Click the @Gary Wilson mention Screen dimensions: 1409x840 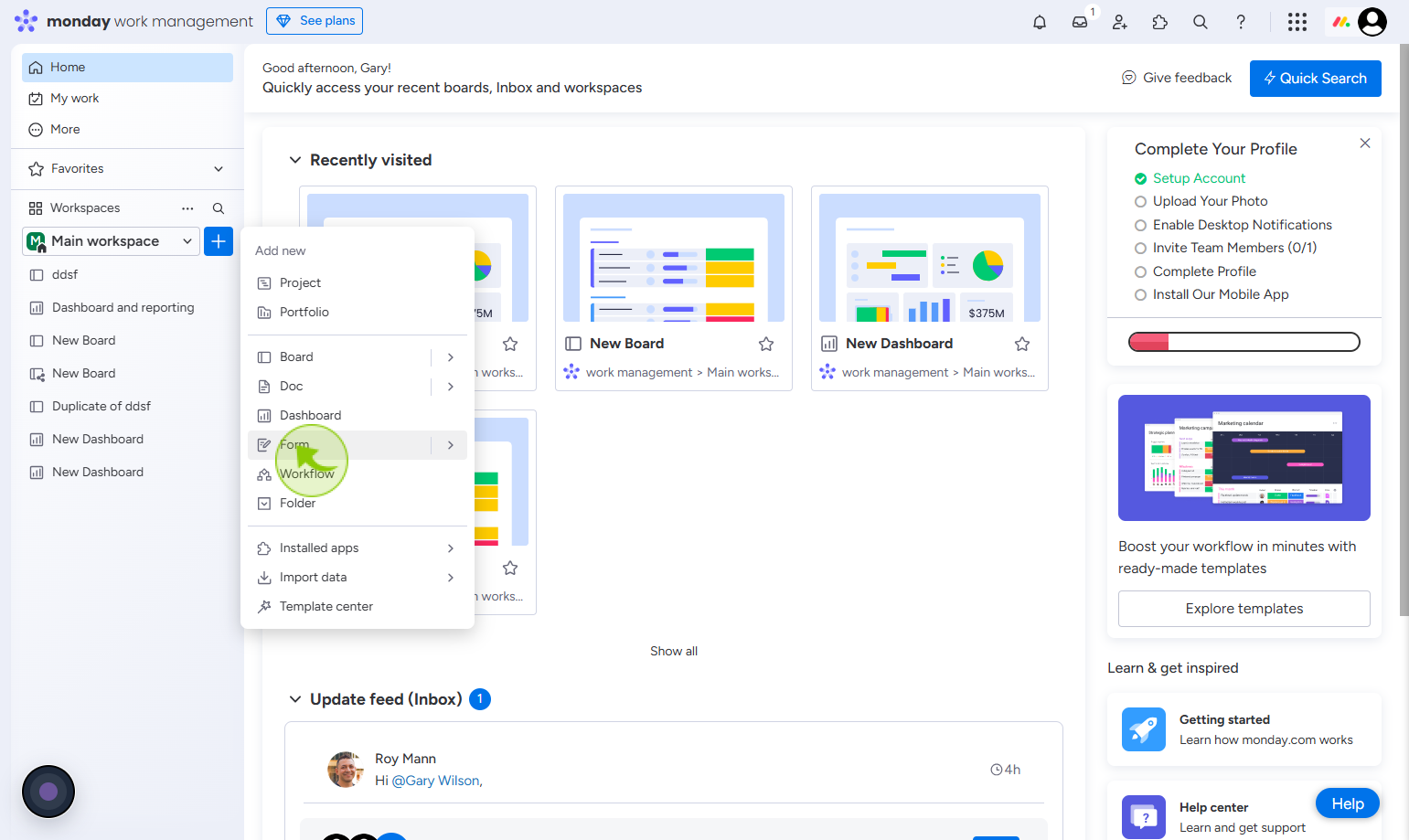pos(437,782)
